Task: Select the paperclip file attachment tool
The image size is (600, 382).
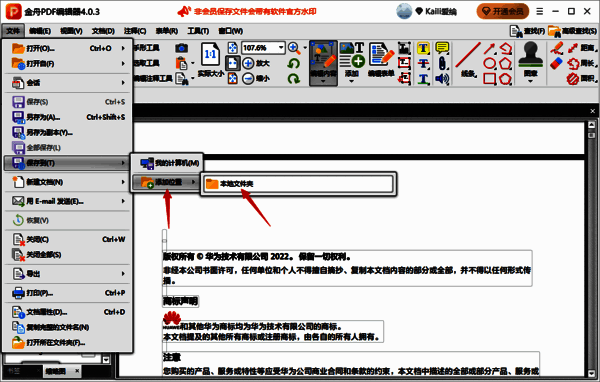Action: (442, 63)
